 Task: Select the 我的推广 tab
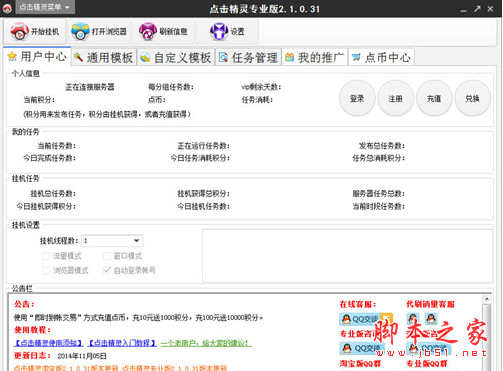[x=315, y=58]
